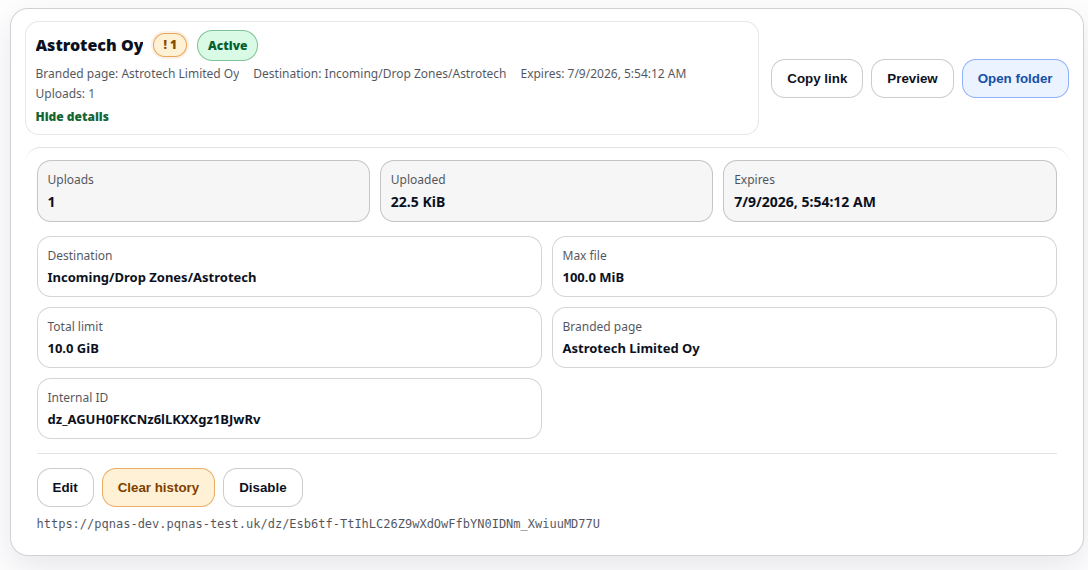The width and height of the screenshot is (1088, 570).
Task: Edit the Astrotech Oy drop zone
Action: click(65, 487)
